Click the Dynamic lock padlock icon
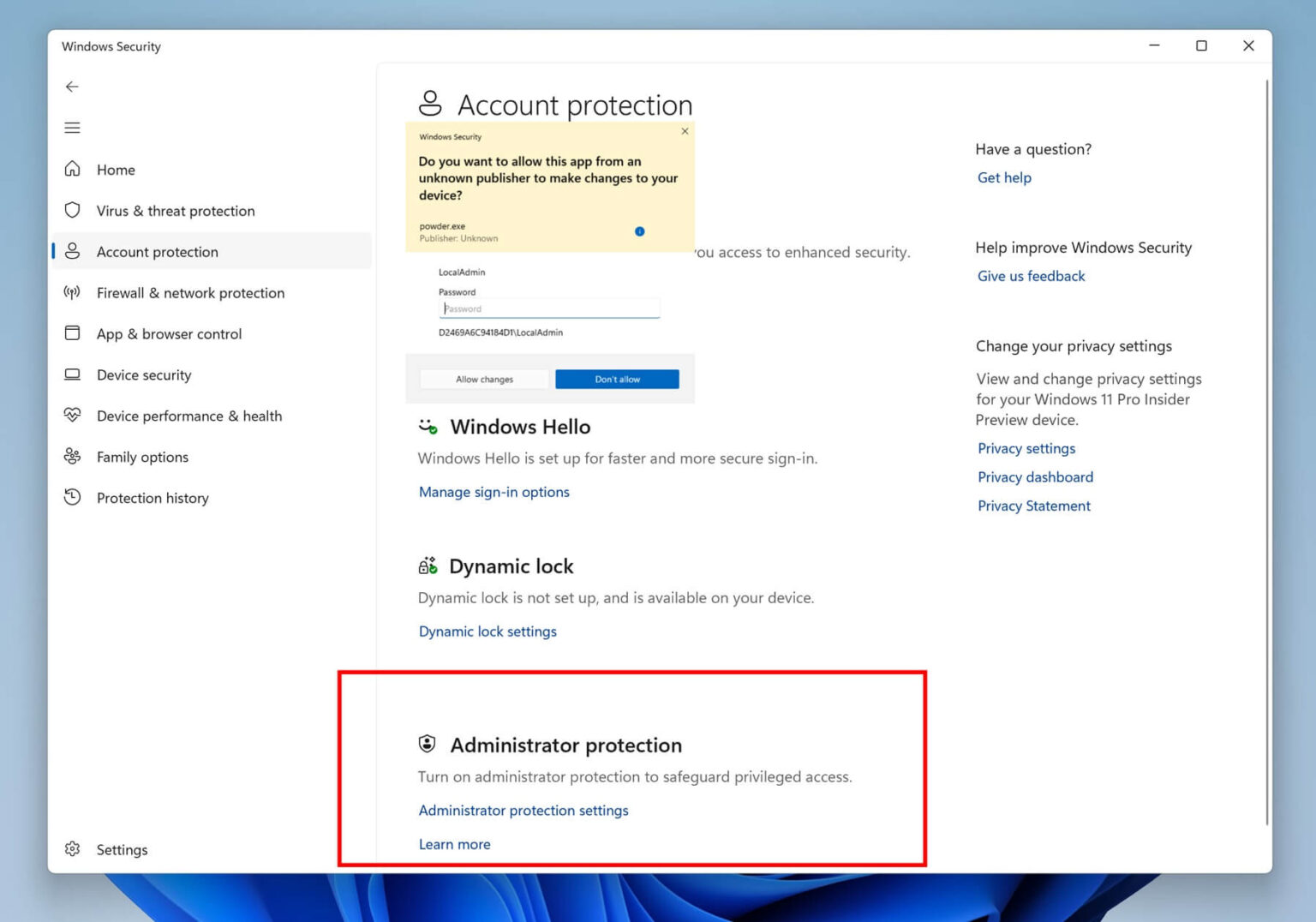This screenshot has width=1316, height=922. 428,565
